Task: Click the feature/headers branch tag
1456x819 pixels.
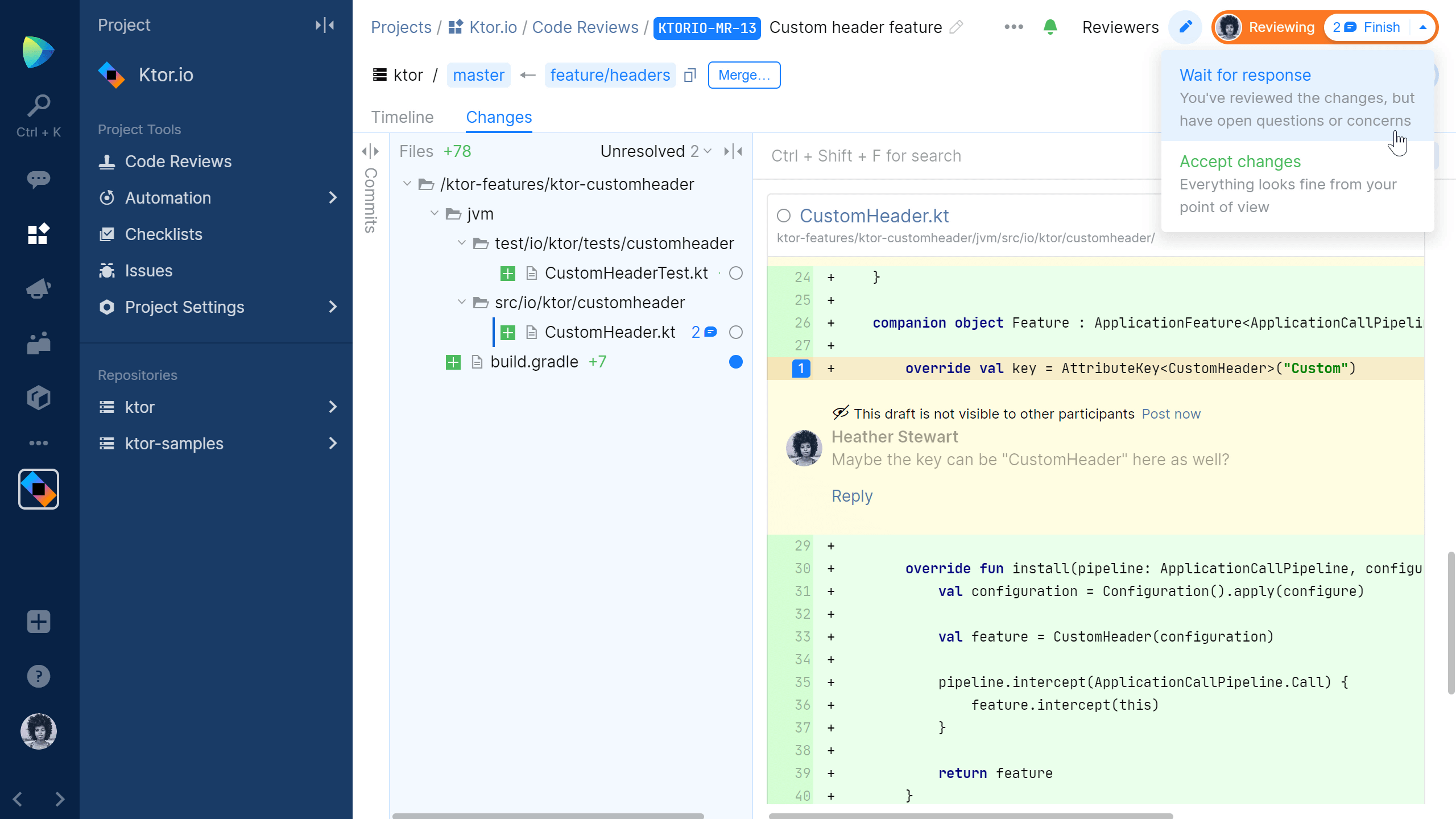Action: click(x=610, y=75)
